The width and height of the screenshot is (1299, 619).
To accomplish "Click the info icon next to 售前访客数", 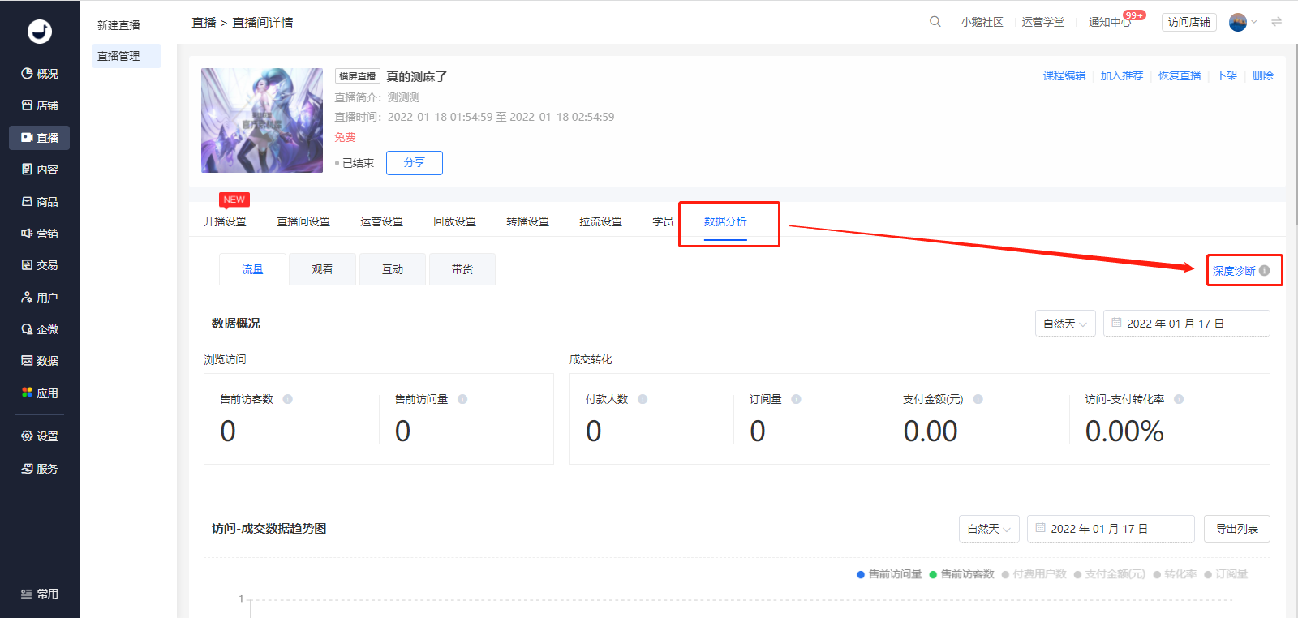I will [288, 399].
